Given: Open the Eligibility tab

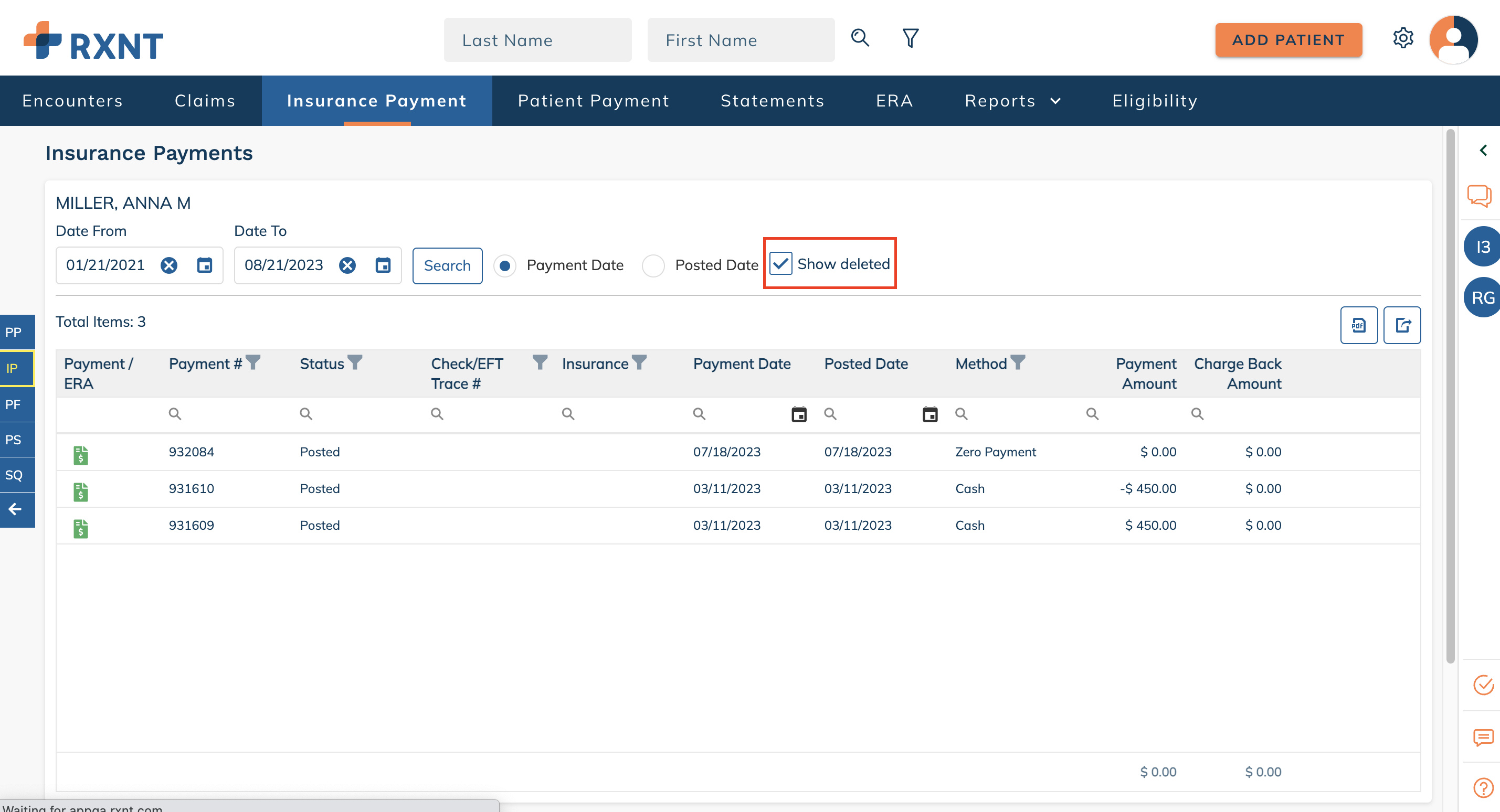Looking at the screenshot, I should 1155,101.
